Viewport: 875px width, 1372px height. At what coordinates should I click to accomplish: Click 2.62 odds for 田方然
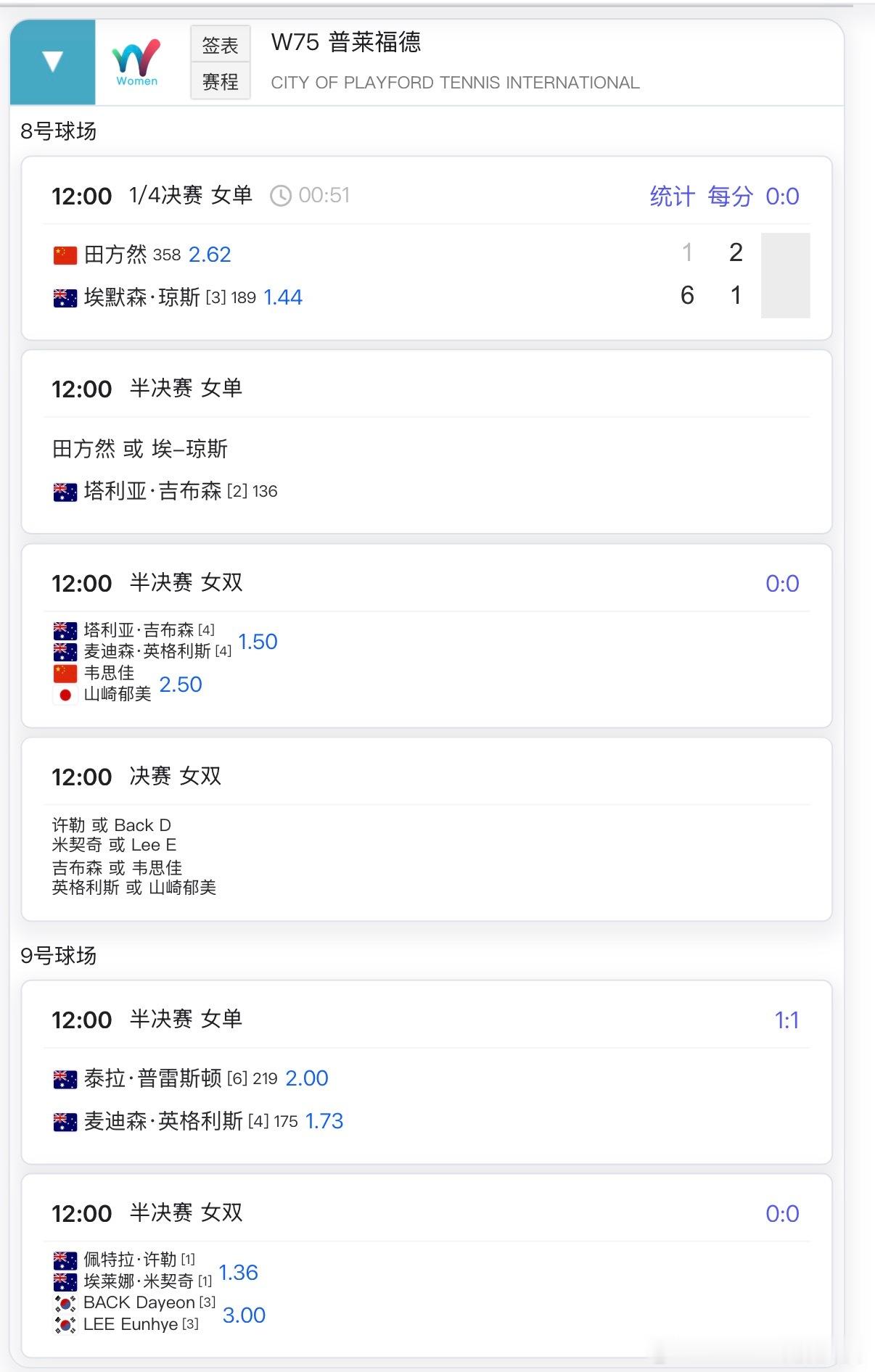210,255
